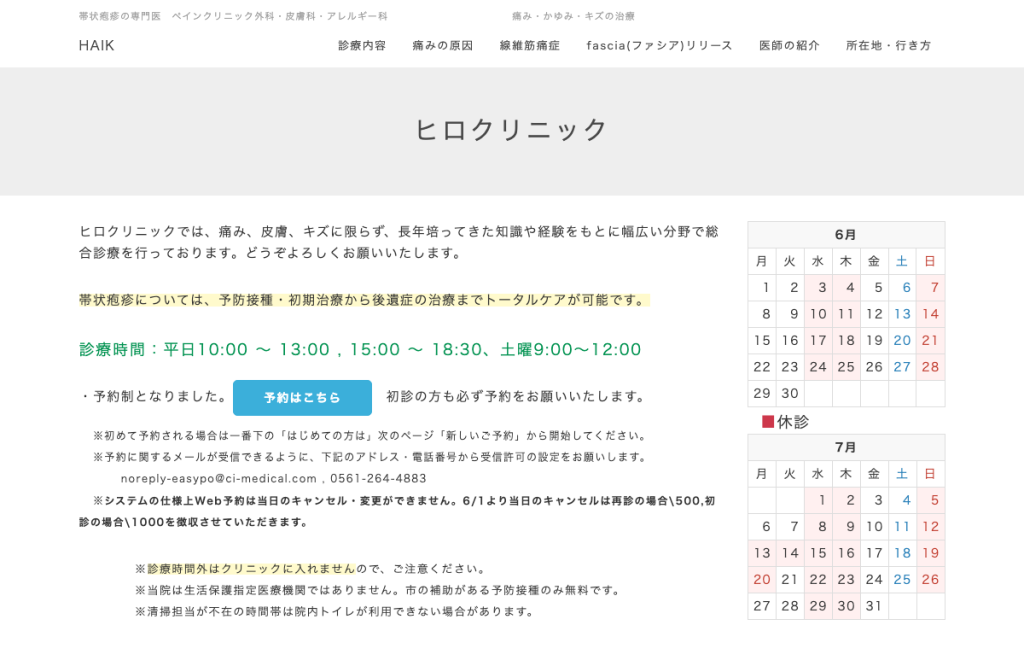Click the blue 予約はこちら button
Screen dimensions: 1024x666
coord(302,398)
